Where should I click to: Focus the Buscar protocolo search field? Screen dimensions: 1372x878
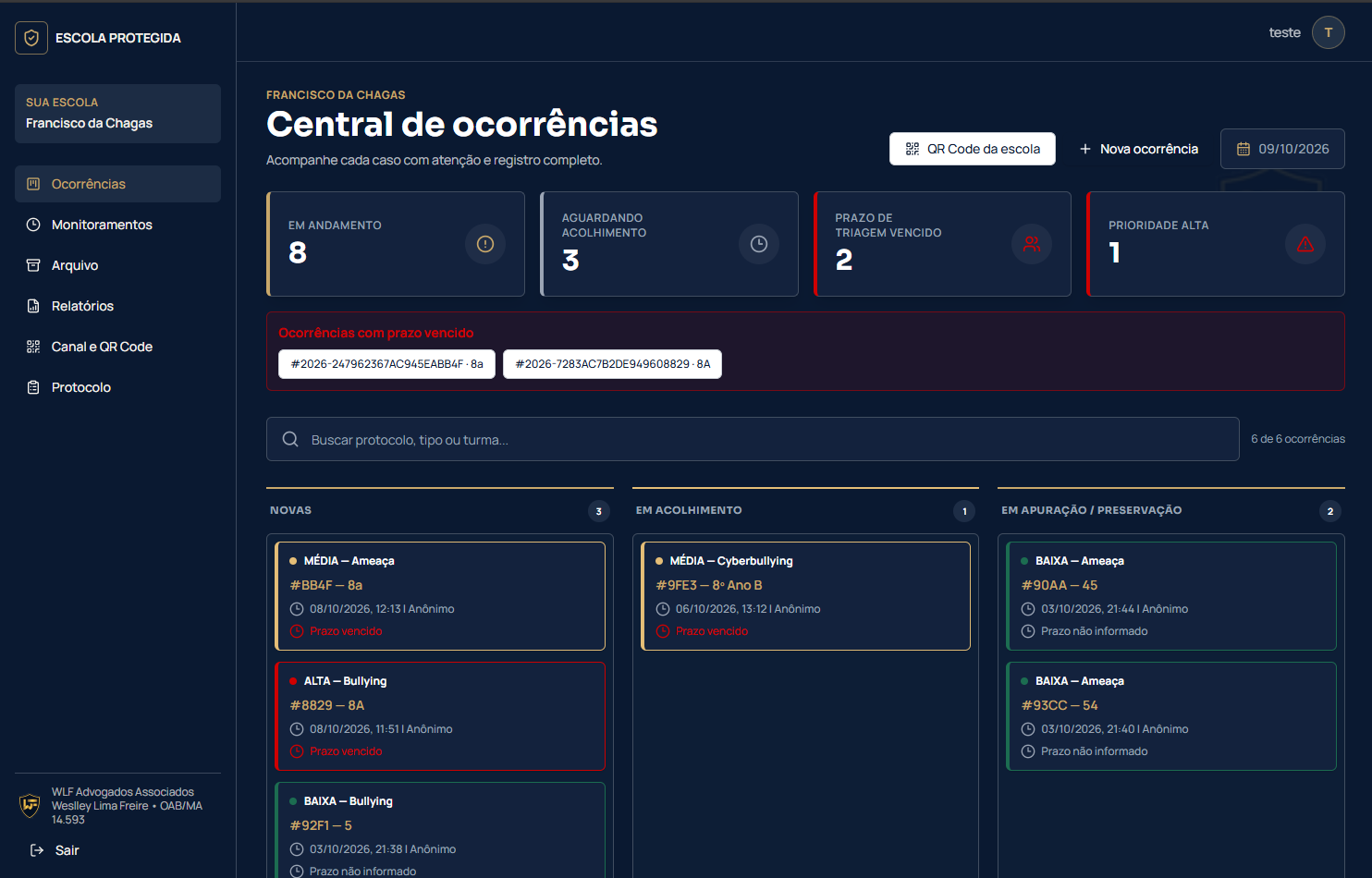point(753,439)
